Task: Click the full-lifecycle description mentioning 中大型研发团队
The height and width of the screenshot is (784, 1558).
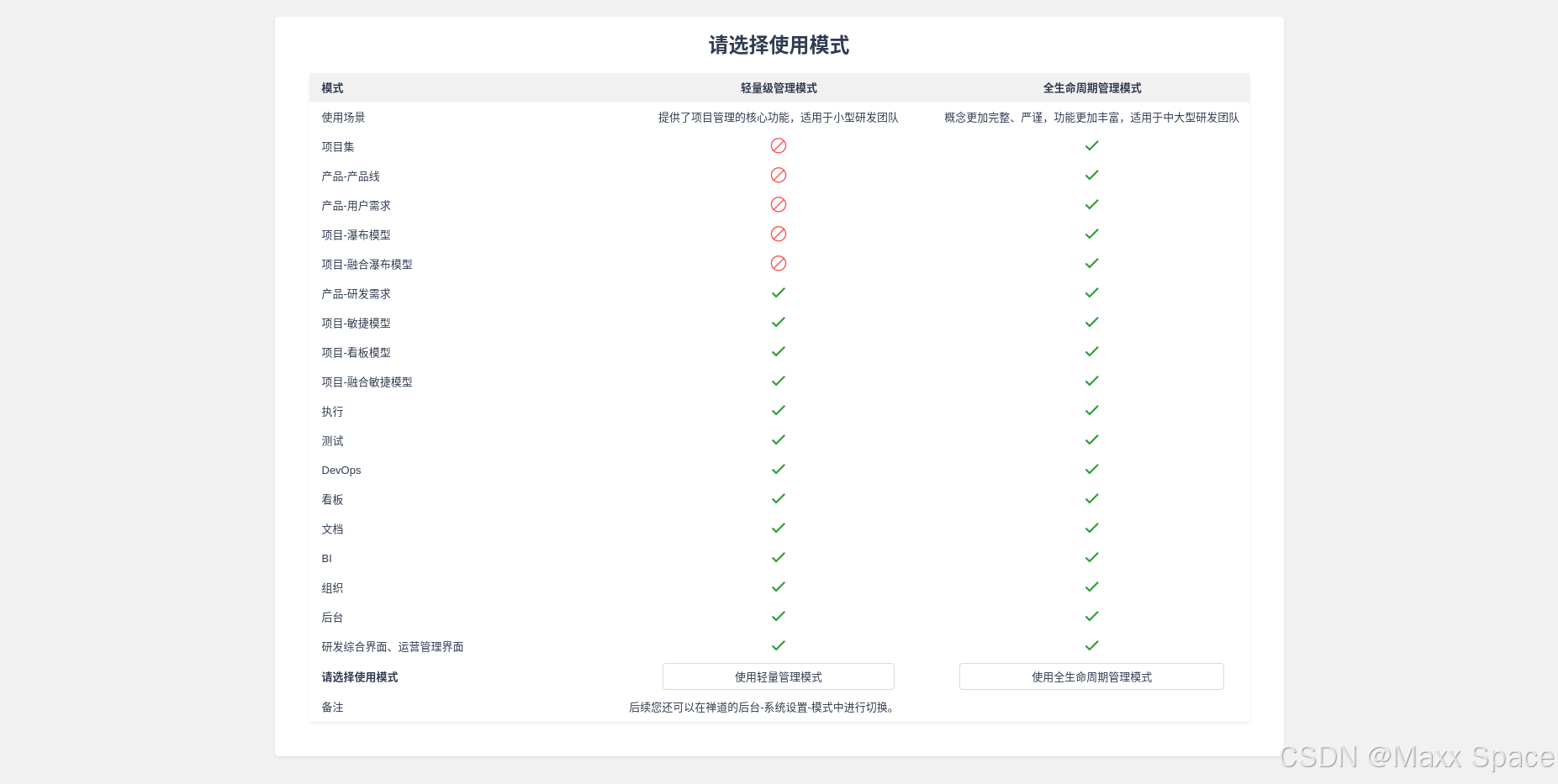Action: 1091,118
